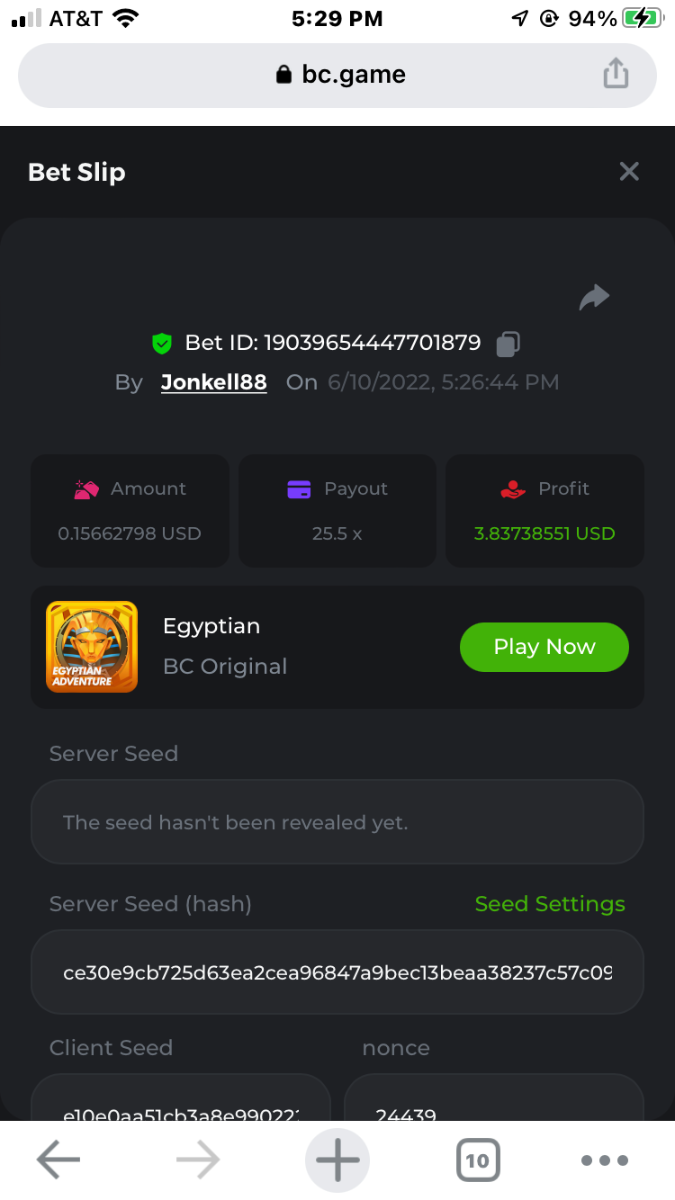Copy the Bet ID with copy icon
Screen dimensions: 675x1200
(508, 344)
